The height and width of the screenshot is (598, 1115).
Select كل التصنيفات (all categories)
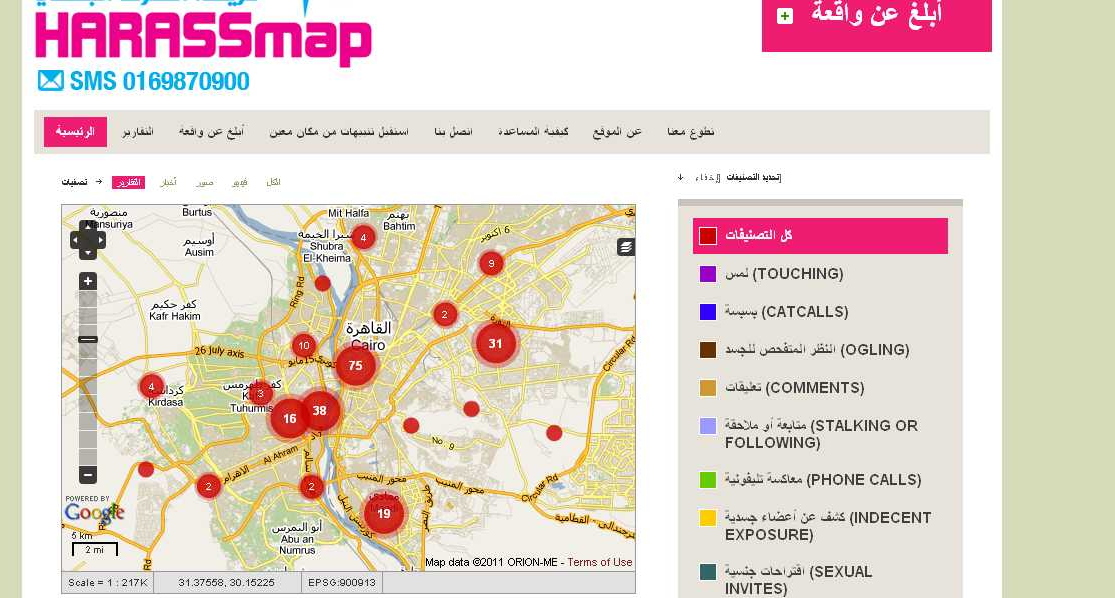(821, 235)
